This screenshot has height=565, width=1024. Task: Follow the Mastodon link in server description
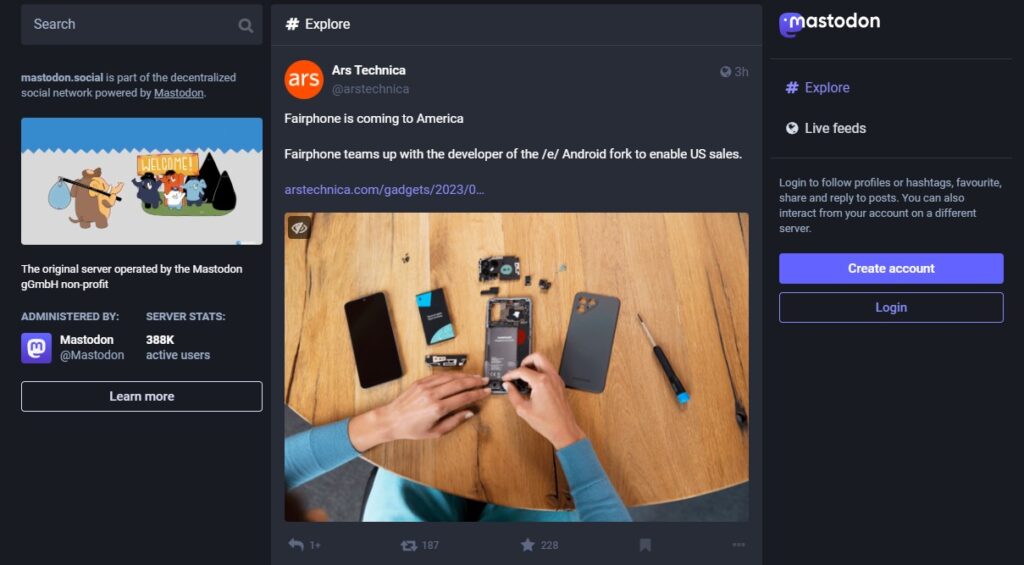(x=179, y=93)
